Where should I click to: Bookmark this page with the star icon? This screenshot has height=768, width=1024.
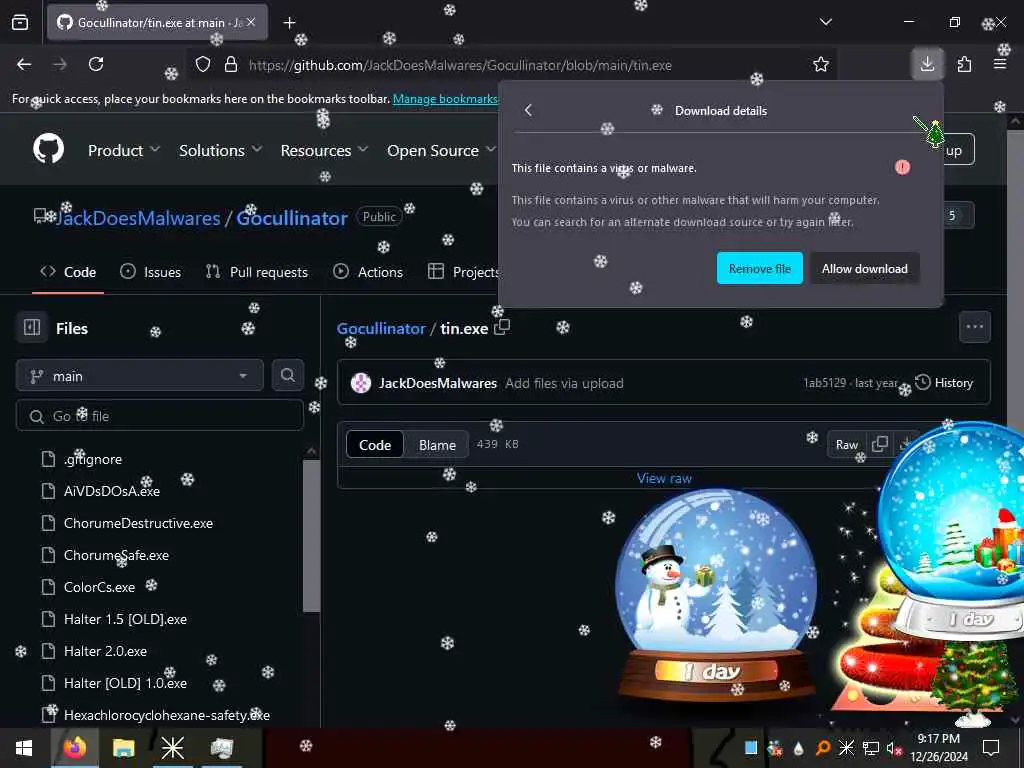[821, 65]
